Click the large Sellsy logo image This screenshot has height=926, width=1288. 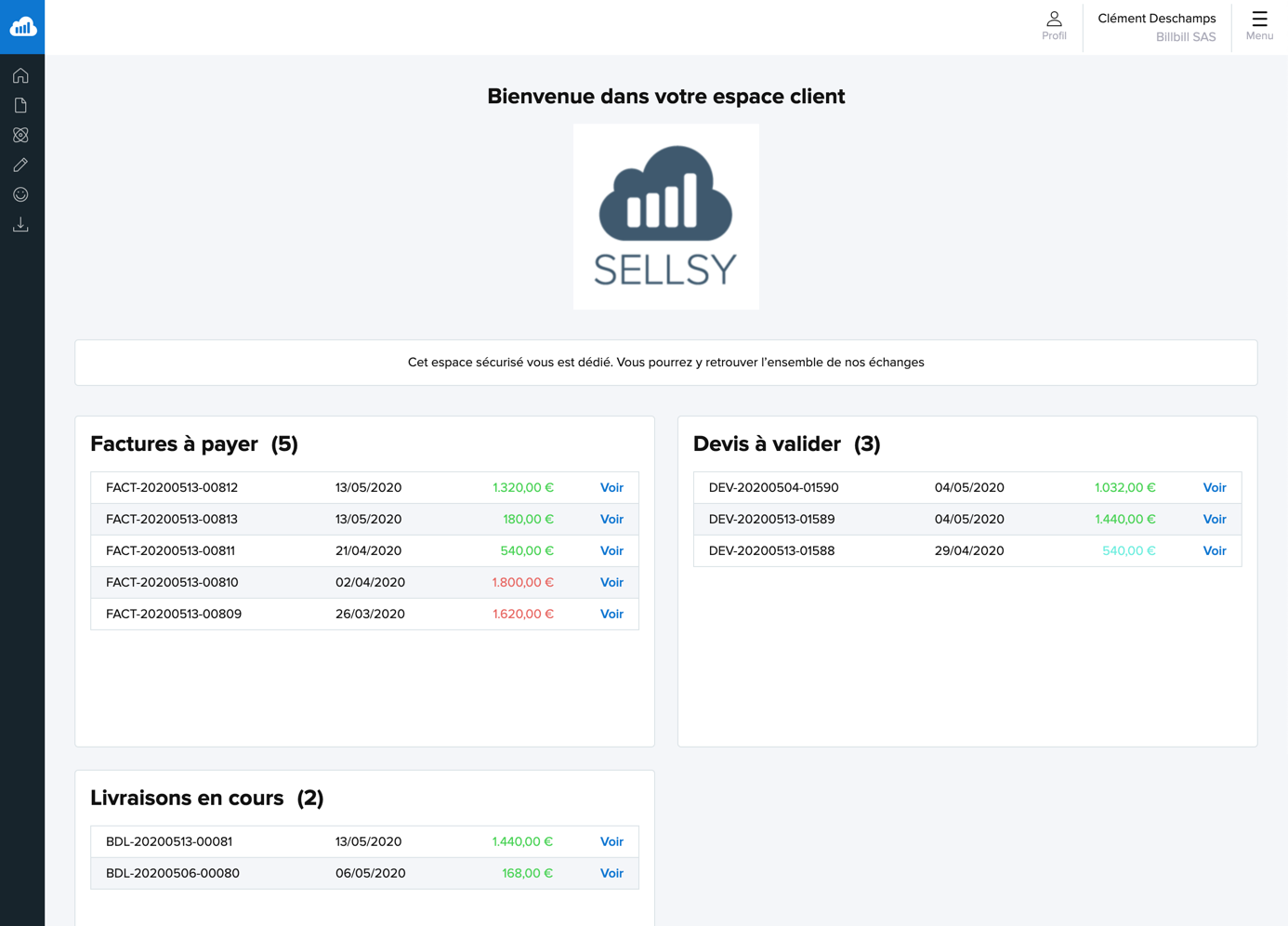point(666,217)
